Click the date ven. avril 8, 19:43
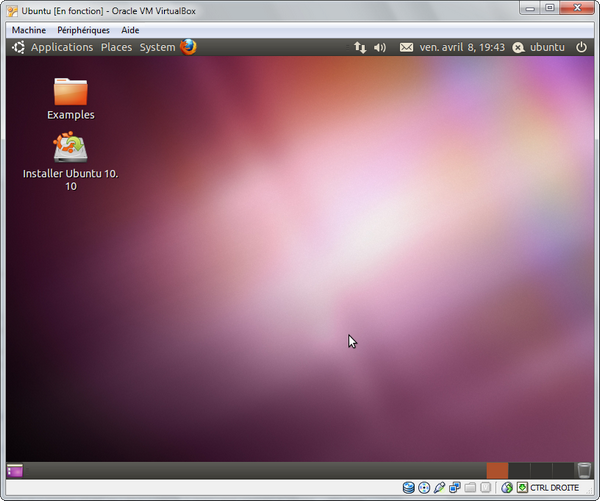600x501 pixels. click(462, 47)
